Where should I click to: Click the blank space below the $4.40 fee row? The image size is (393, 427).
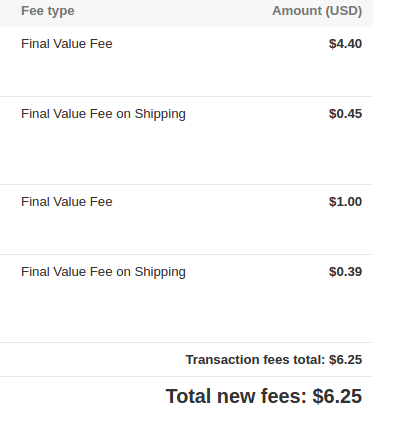pos(186,75)
